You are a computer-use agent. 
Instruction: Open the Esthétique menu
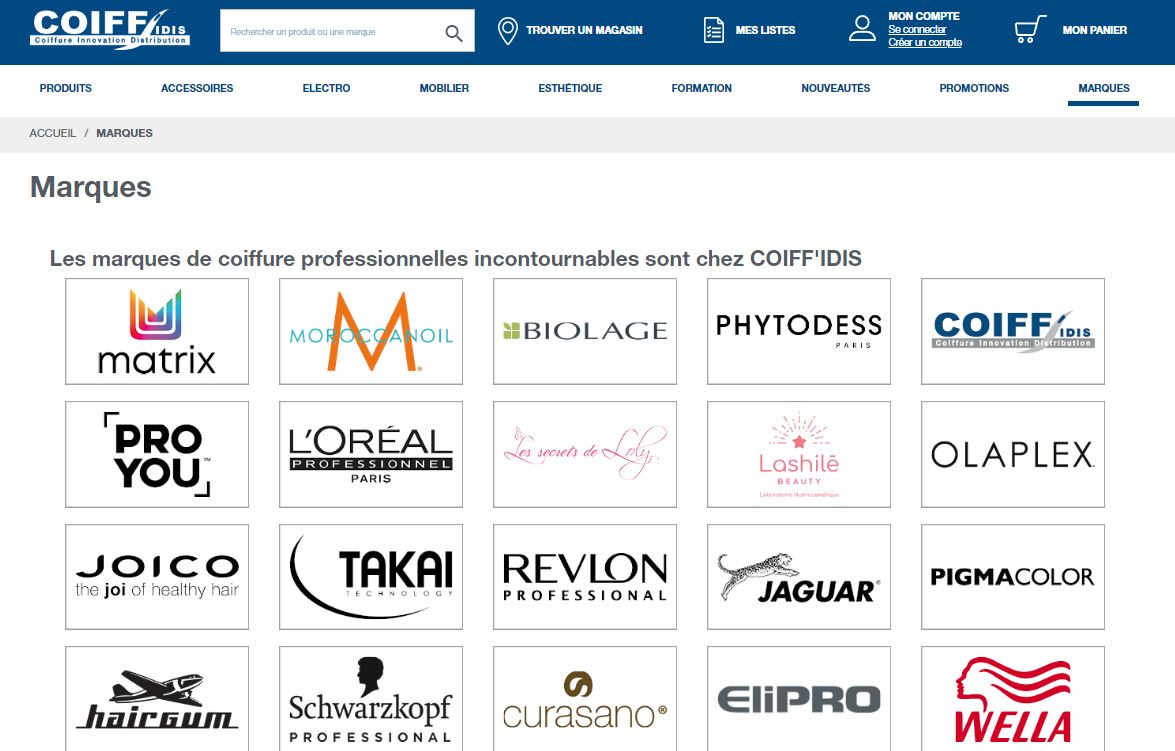570,88
